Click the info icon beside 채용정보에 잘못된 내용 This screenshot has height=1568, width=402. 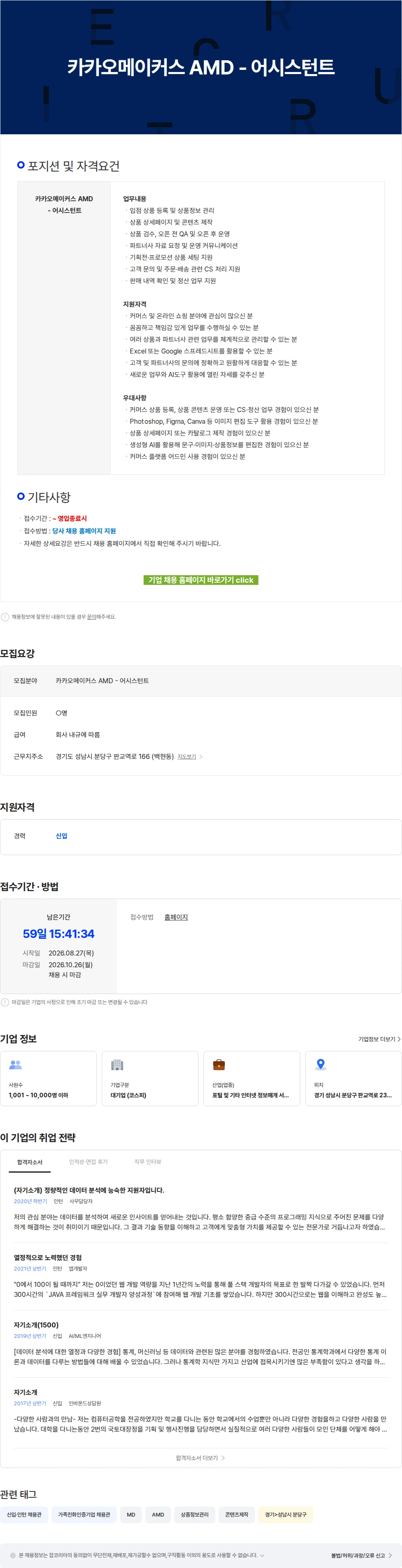point(5,617)
